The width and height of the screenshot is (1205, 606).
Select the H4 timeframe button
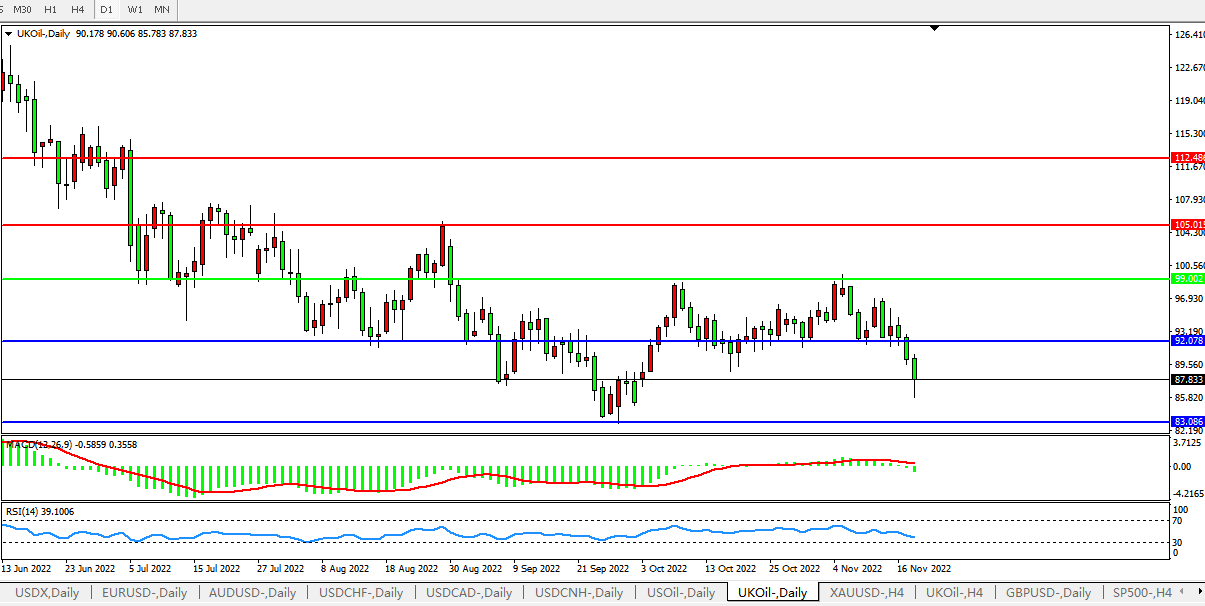click(x=77, y=9)
